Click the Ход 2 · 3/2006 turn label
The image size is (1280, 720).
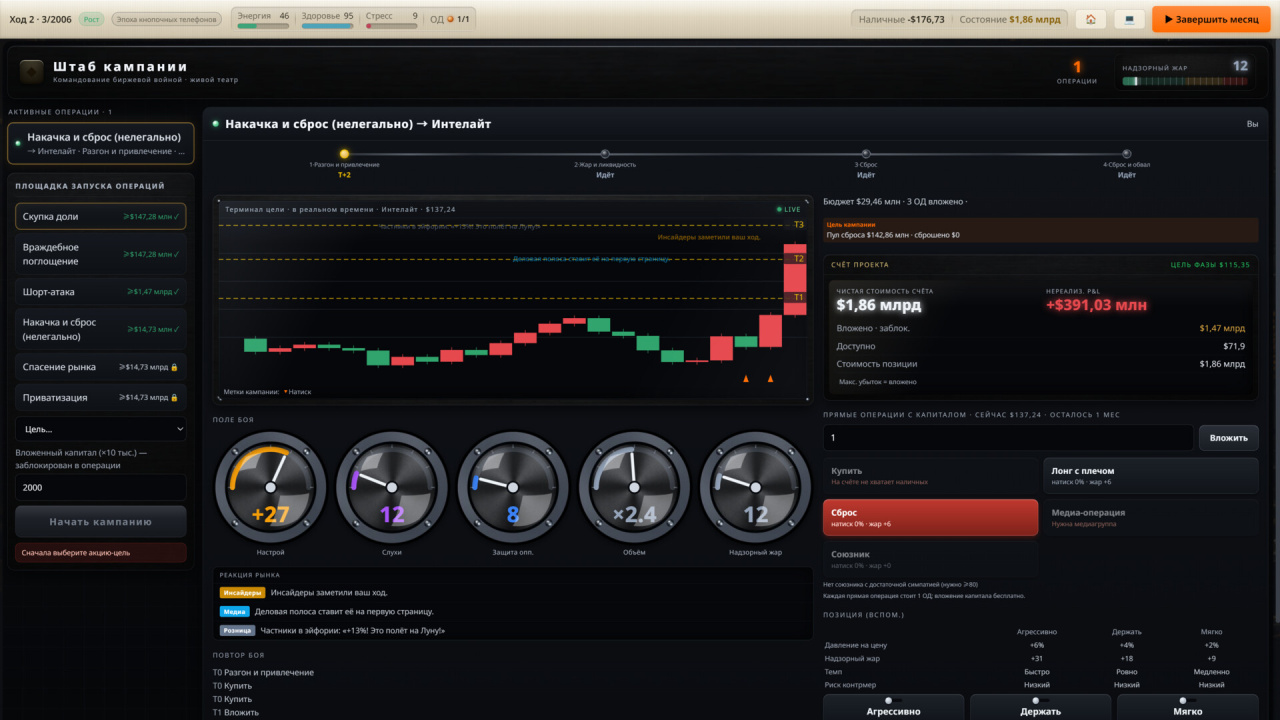[41, 19]
